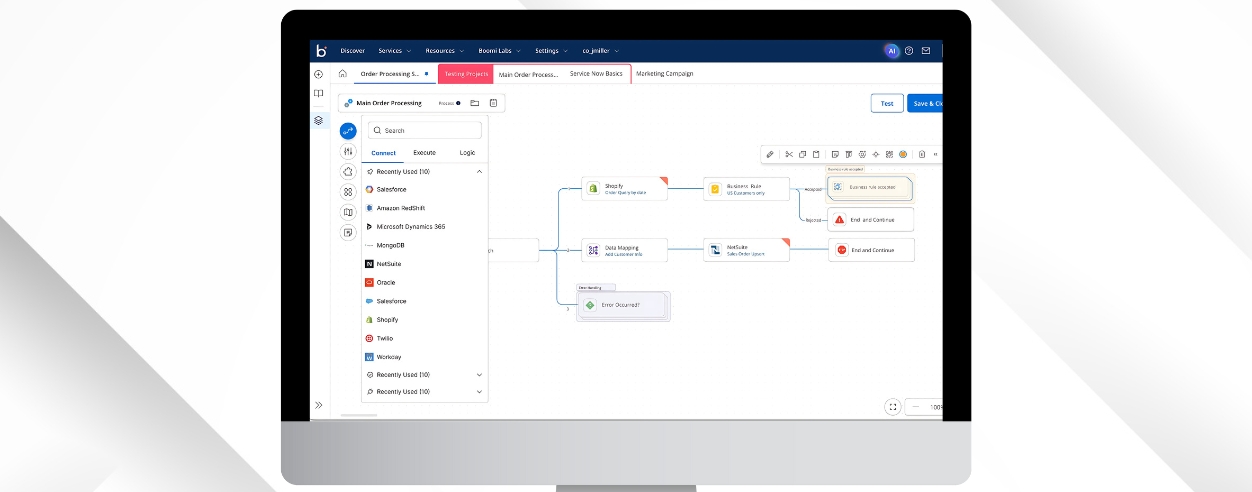Open the AI assistant icon
Screen dimensions: 1252x492
click(x=892, y=51)
